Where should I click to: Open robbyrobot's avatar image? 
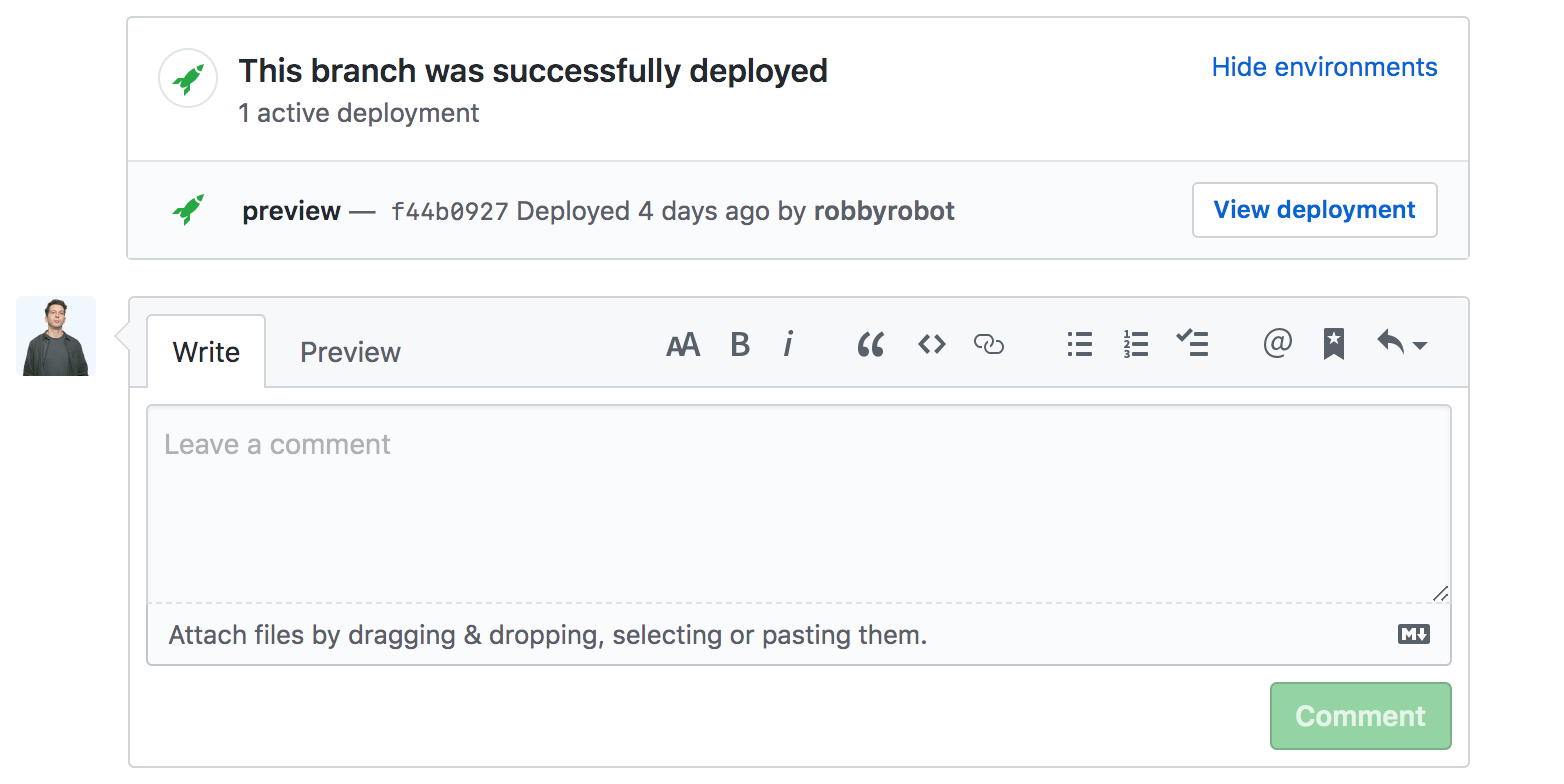tap(56, 337)
